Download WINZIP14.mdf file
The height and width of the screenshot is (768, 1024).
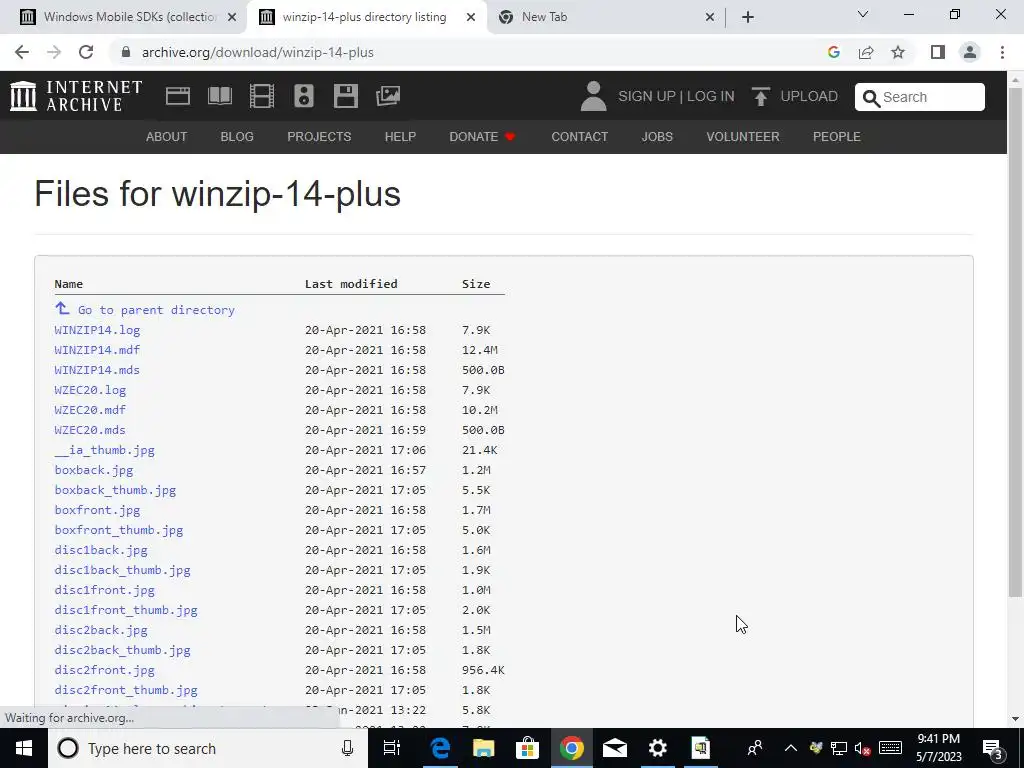pos(97,350)
